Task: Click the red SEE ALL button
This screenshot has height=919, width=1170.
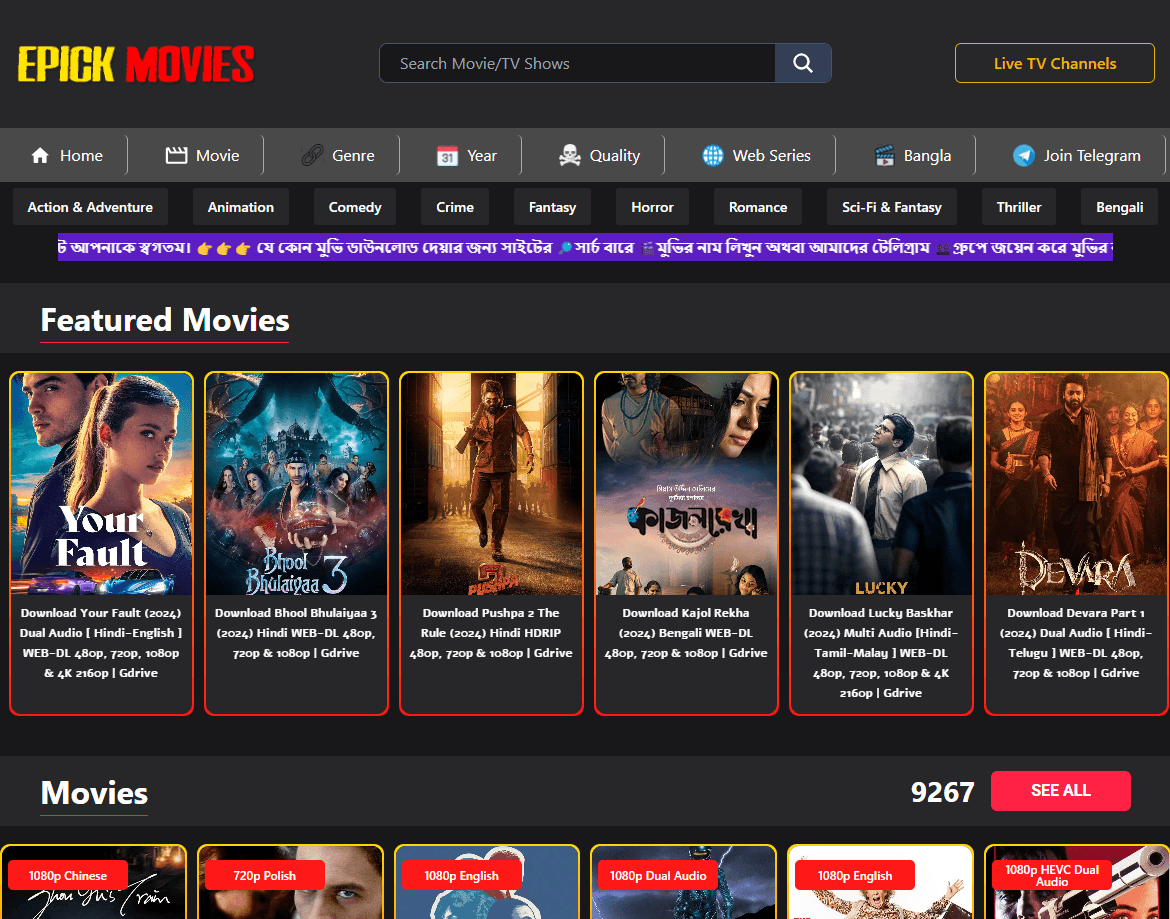Action: pyautogui.click(x=1060, y=791)
